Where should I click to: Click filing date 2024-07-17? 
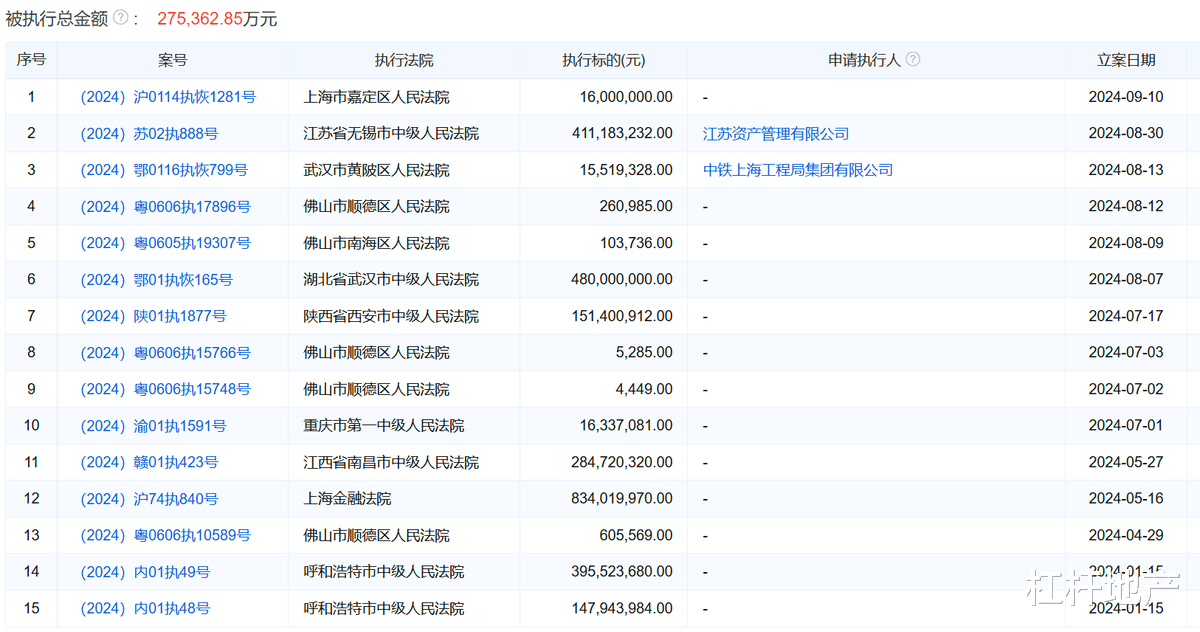(1126, 316)
